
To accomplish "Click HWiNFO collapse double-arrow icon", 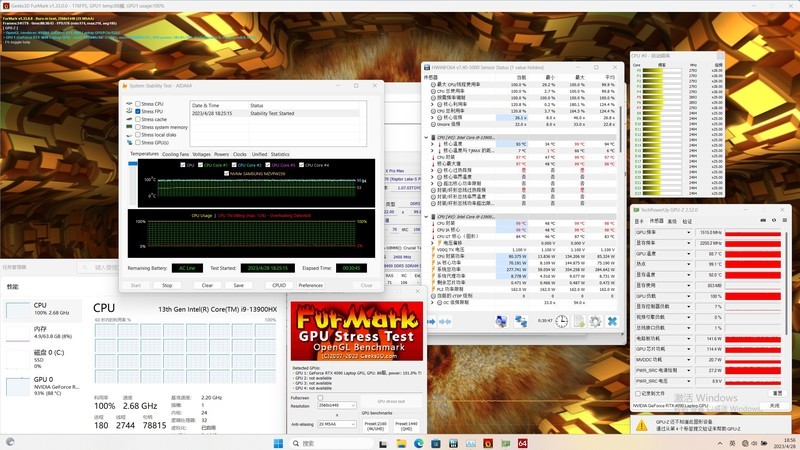I will pyautogui.click(x=445, y=321).
